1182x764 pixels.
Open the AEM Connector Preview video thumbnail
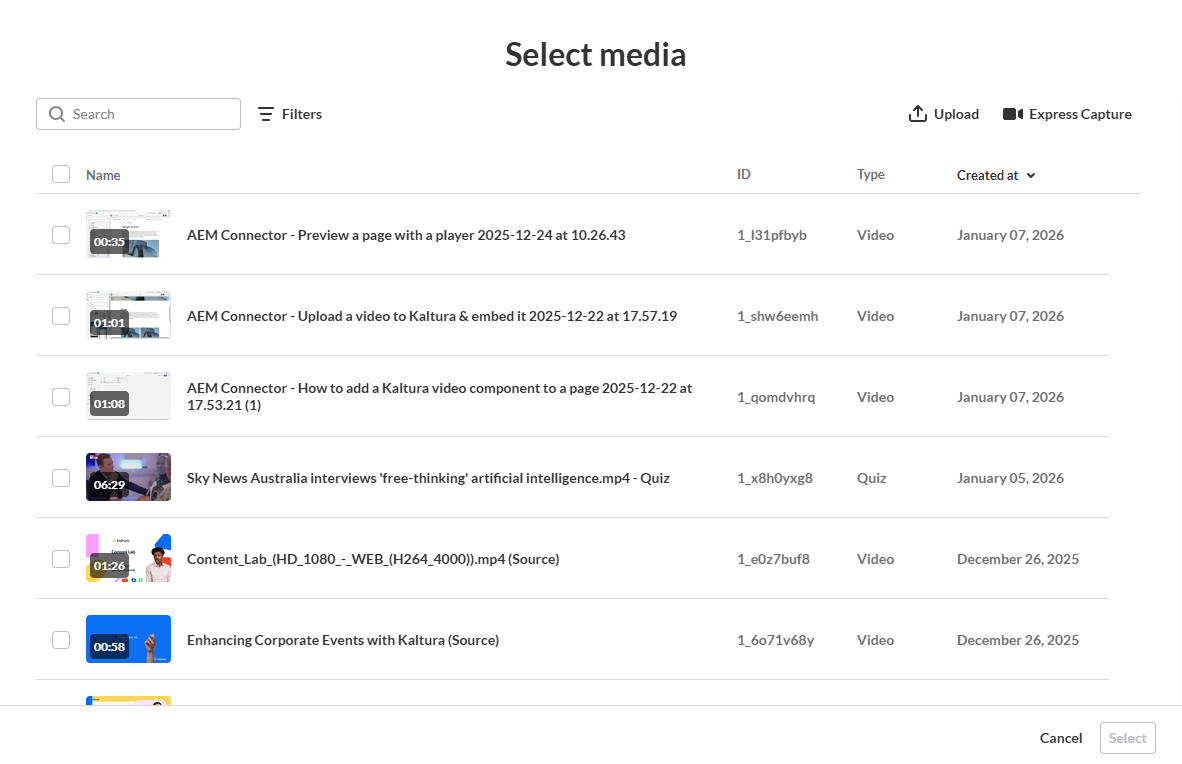point(128,235)
